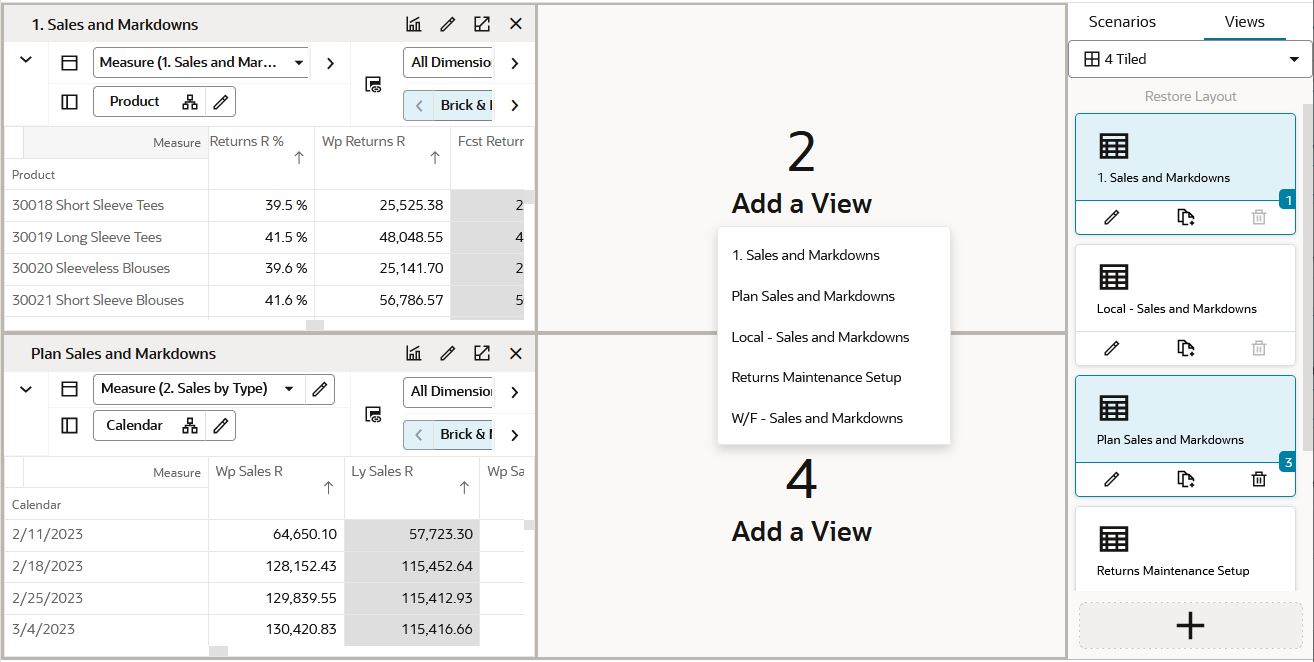1314x662 pixels.
Task: Expand the All Dimensions chevron in top view
Action: click(x=513, y=62)
